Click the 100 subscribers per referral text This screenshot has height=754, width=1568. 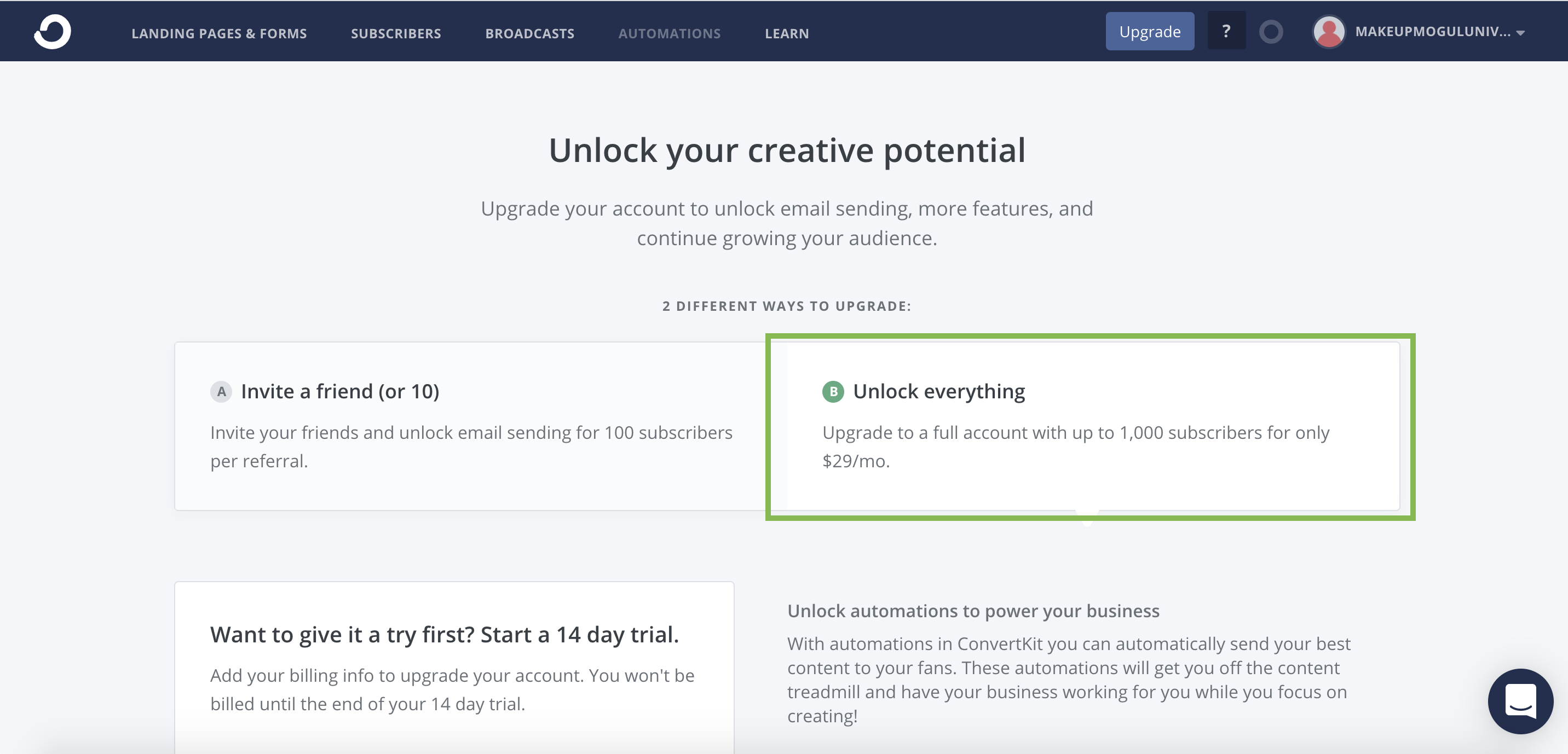[x=471, y=446]
